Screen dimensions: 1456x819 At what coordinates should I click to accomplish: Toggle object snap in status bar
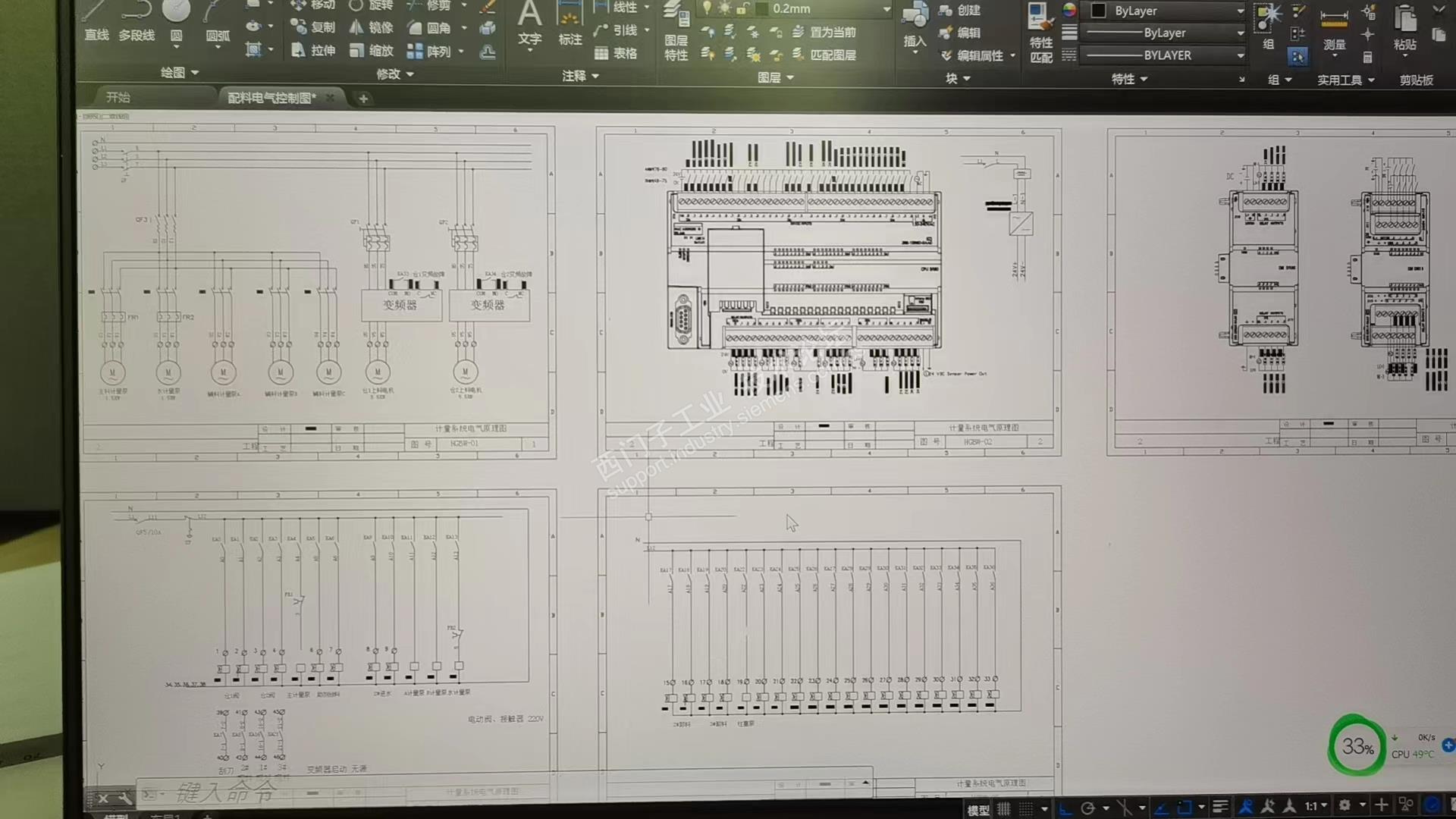click(1185, 808)
